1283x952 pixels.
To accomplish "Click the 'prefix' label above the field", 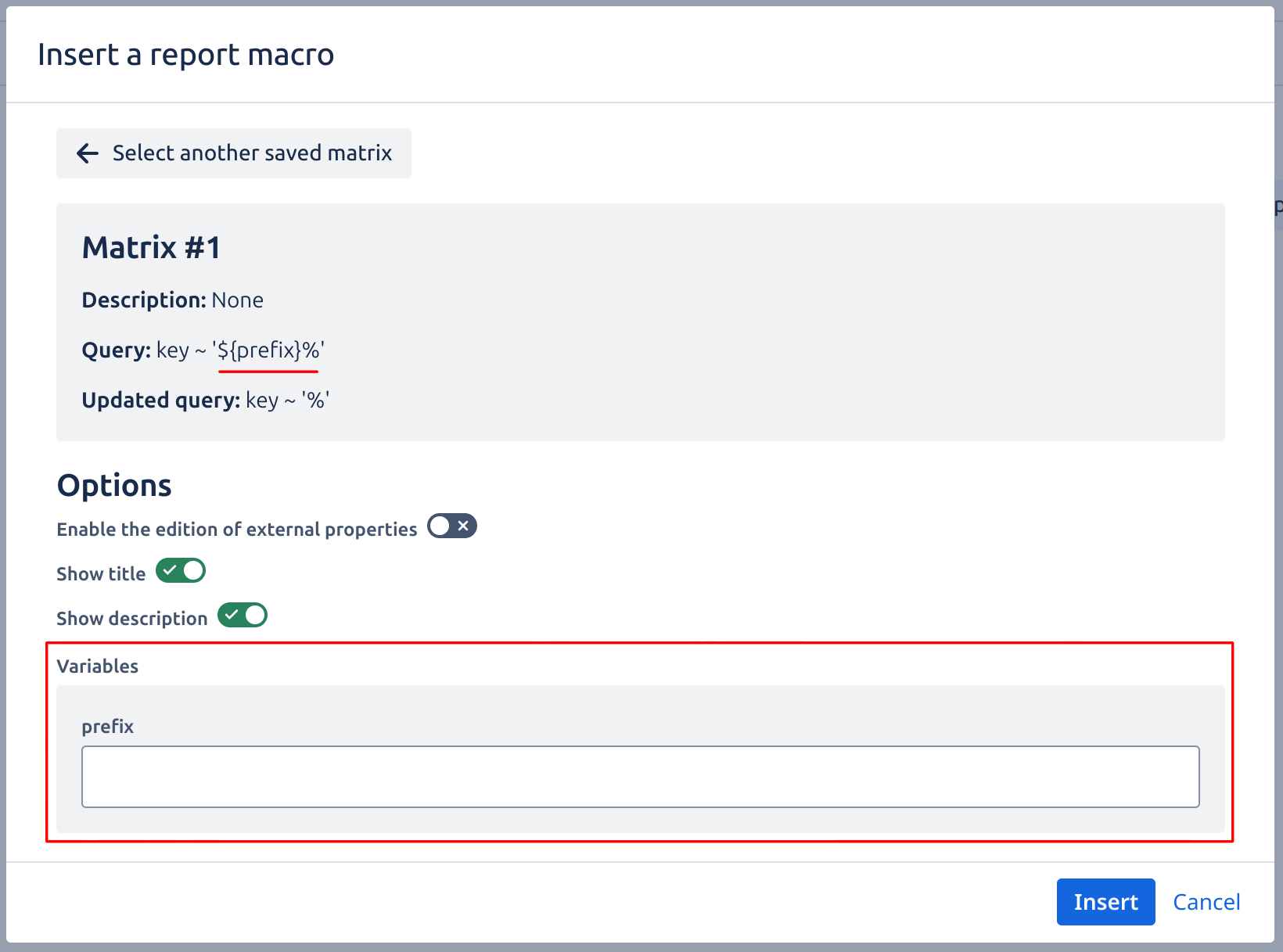I will [x=108, y=727].
